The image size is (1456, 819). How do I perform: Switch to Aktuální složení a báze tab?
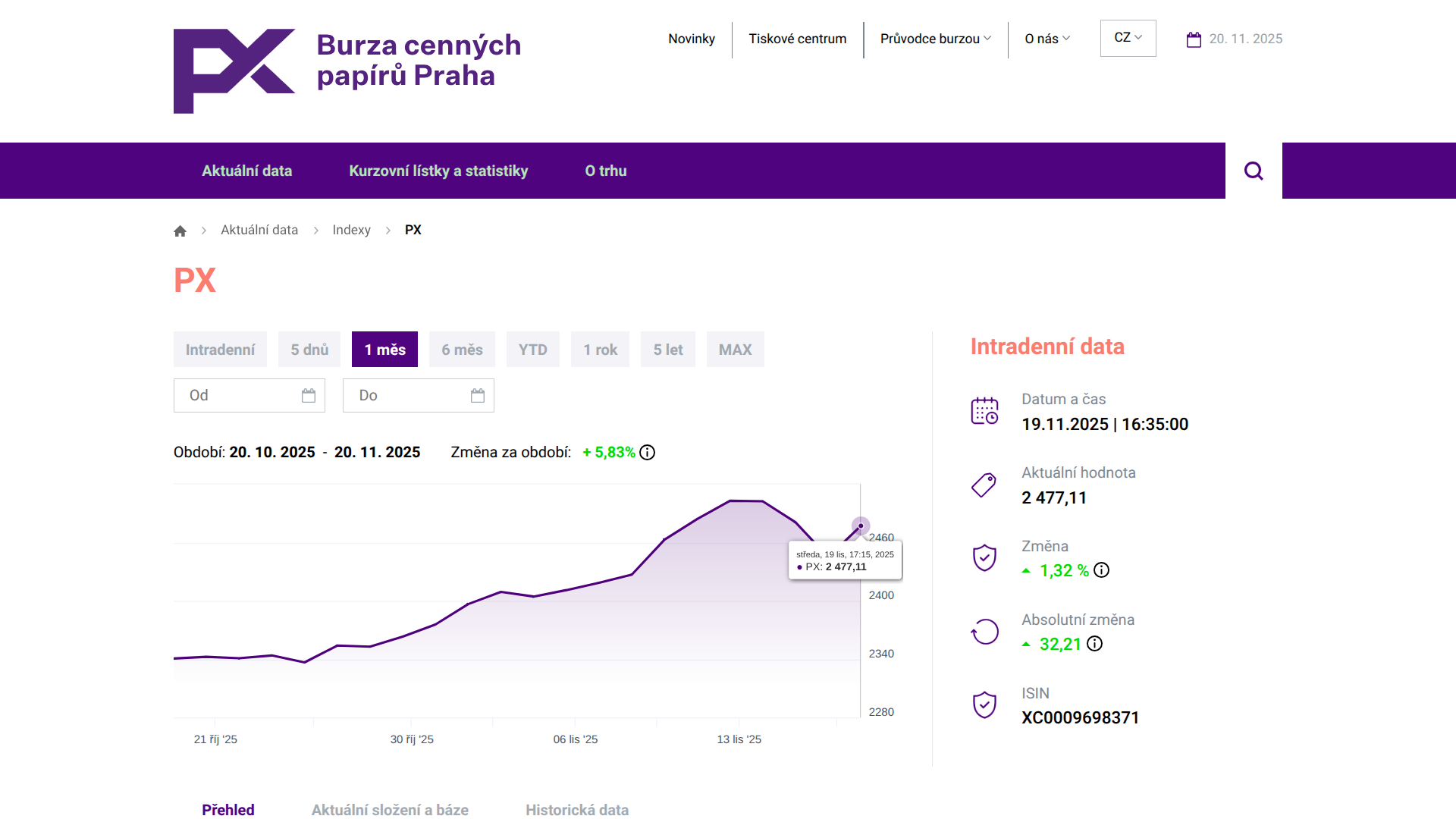pyautogui.click(x=390, y=809)
